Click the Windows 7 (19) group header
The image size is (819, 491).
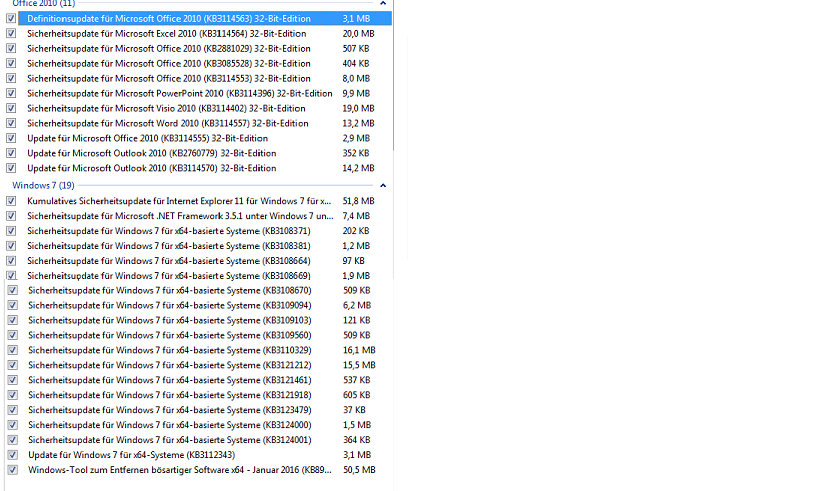[43, 185]
